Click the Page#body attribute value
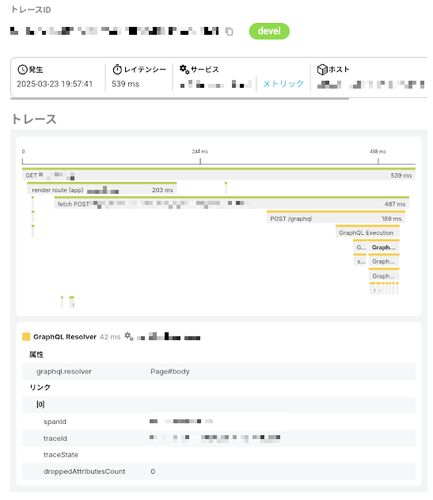 click(170, 371)
